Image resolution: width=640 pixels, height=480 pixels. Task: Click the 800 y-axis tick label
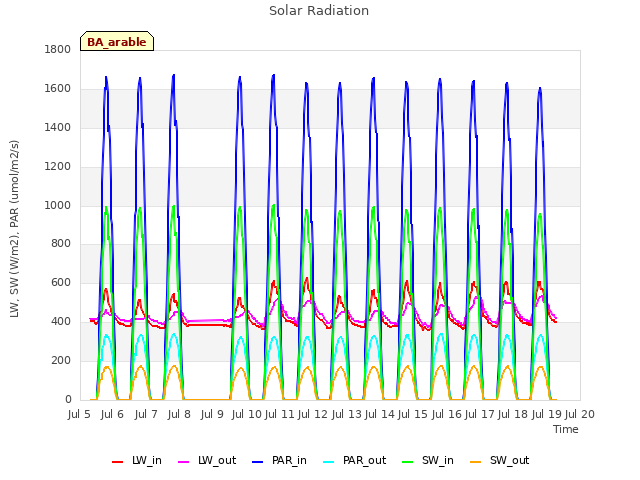61,244
